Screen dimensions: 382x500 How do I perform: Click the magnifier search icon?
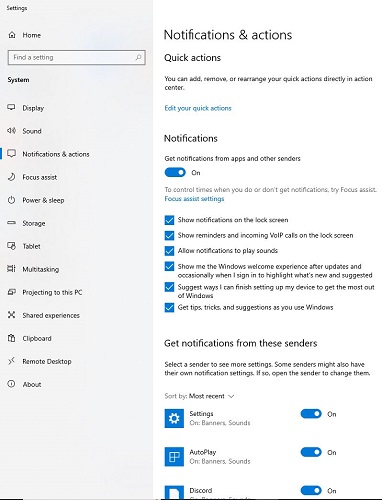click(138, 57)
